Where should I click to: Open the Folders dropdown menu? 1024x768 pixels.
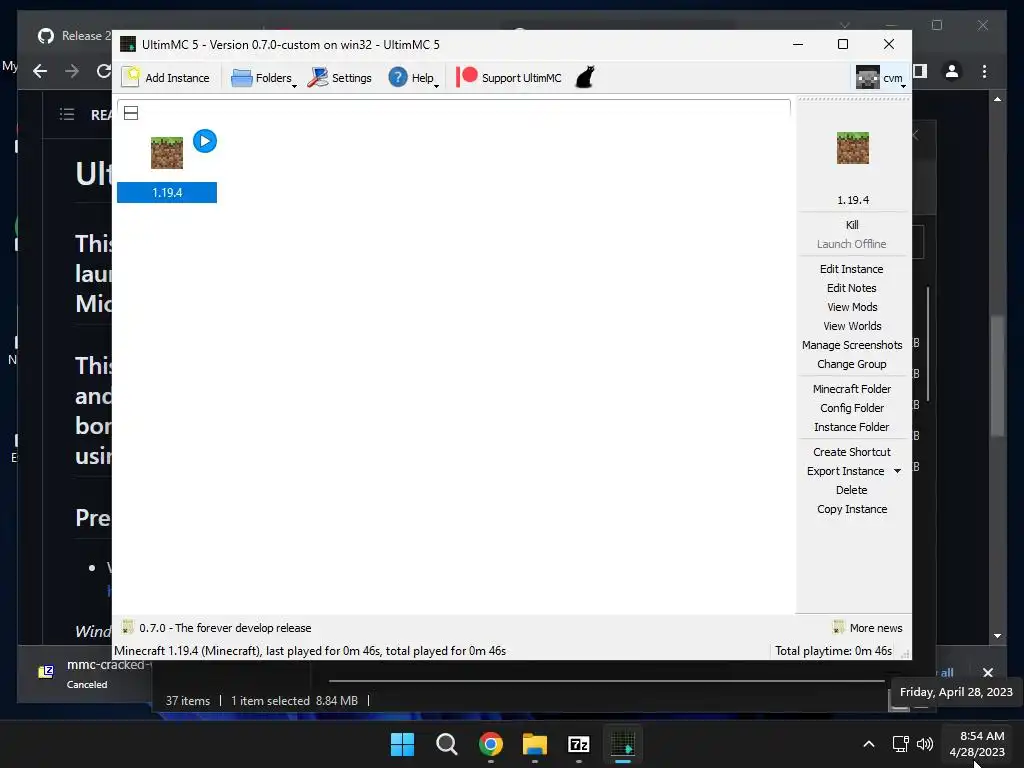point(264,78)
